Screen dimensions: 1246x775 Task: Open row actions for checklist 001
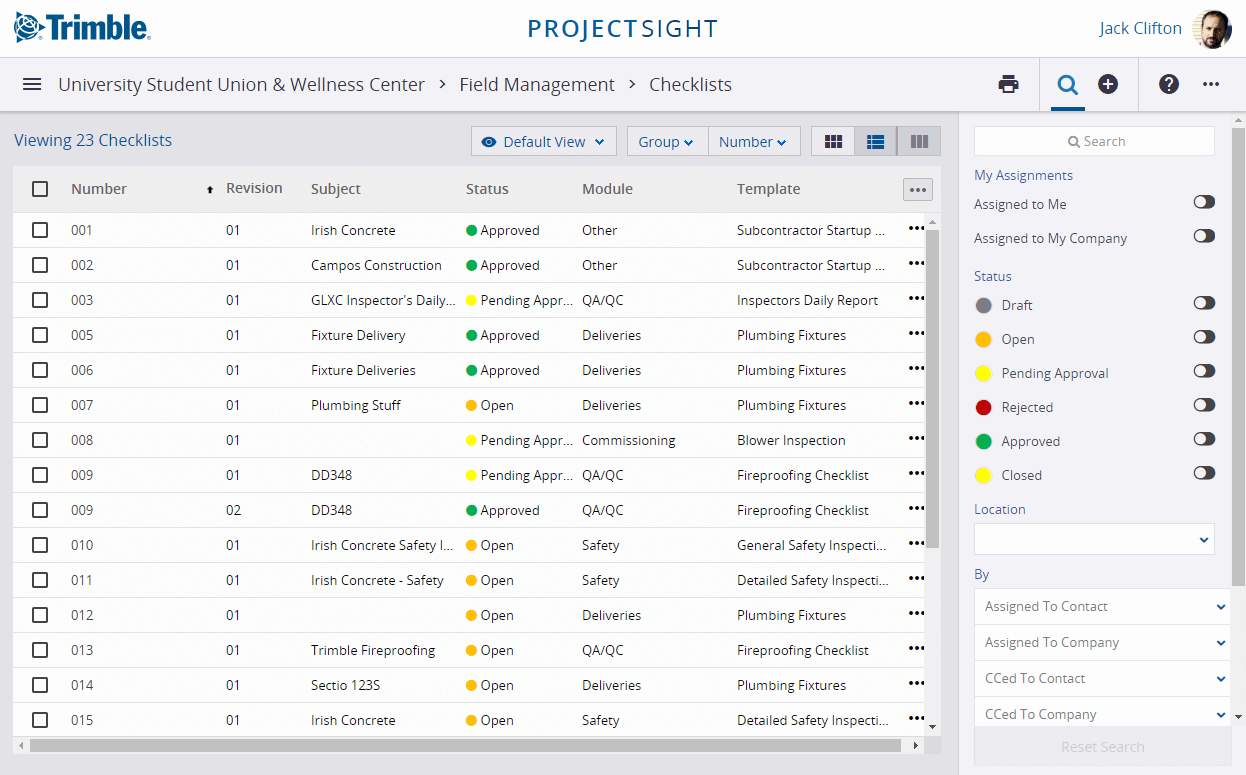[x=916, y=229]
